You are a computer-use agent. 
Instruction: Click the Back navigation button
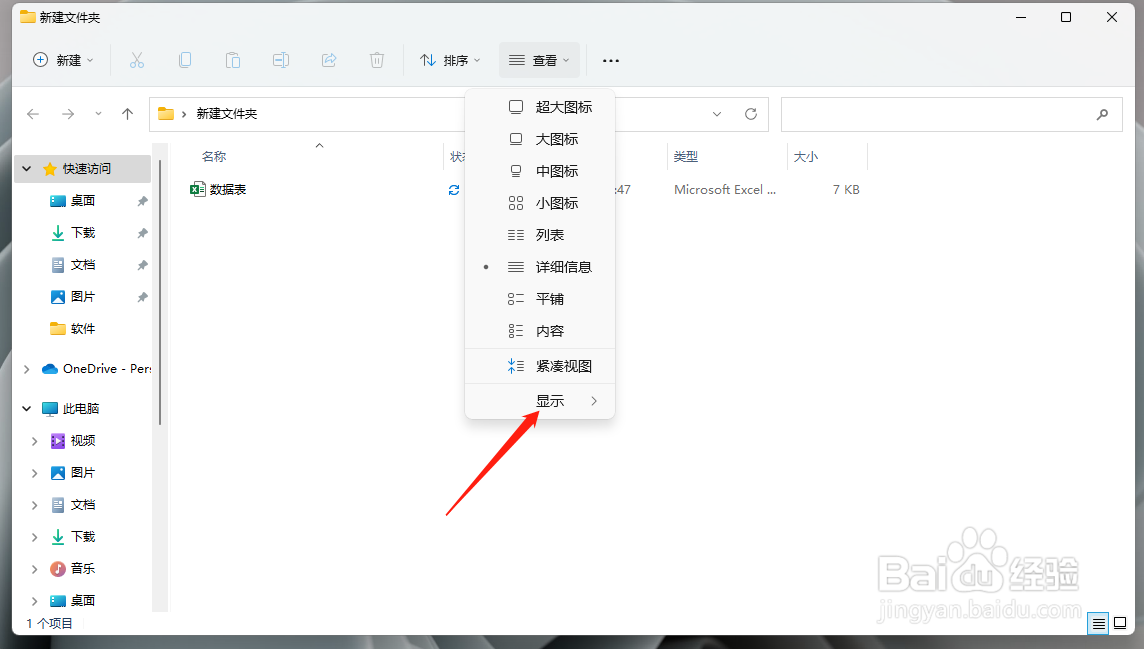(32, 114)
